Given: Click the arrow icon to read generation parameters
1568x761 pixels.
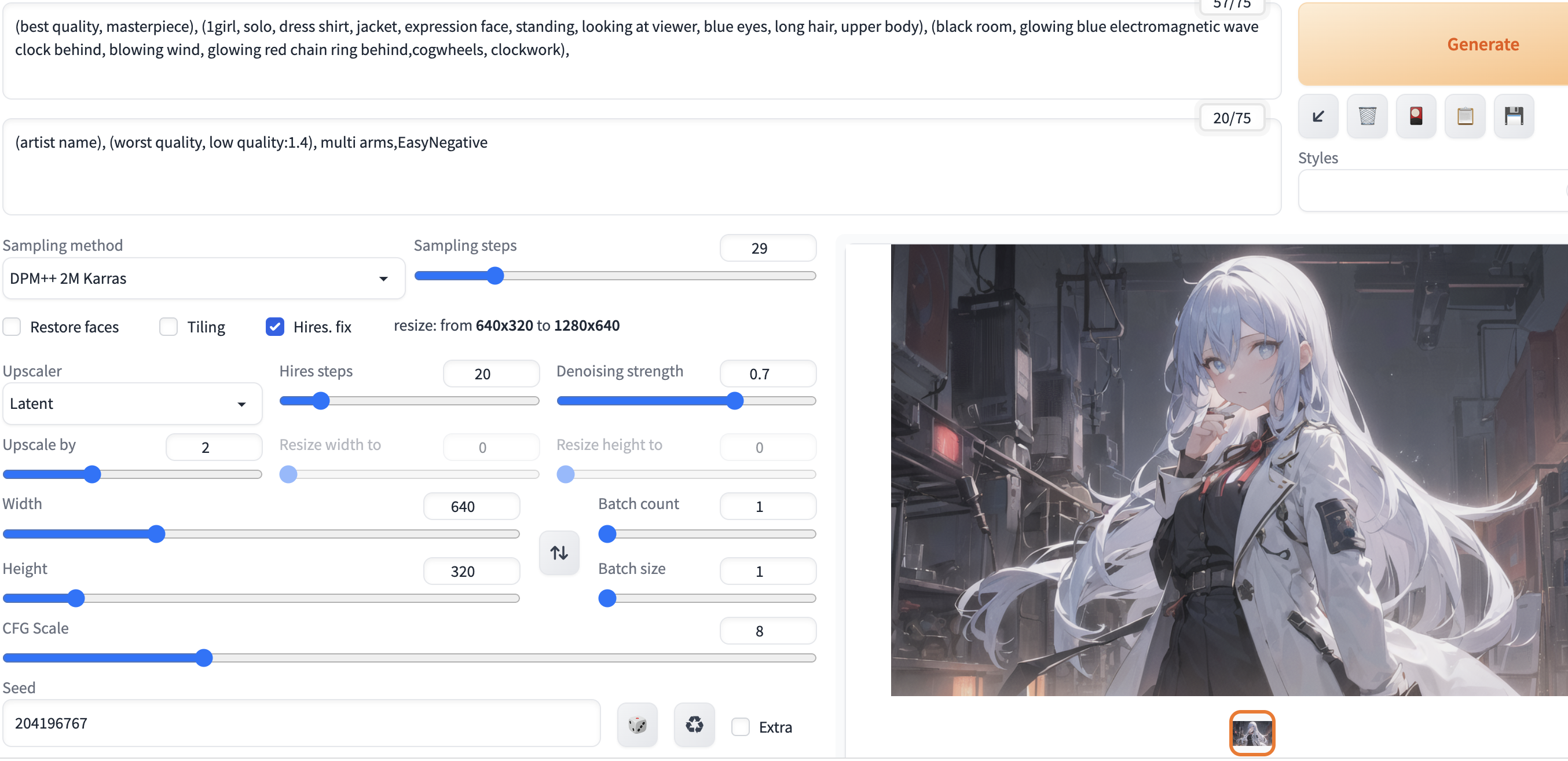Looking at the screenshot, I should [x=1318, y=116].
